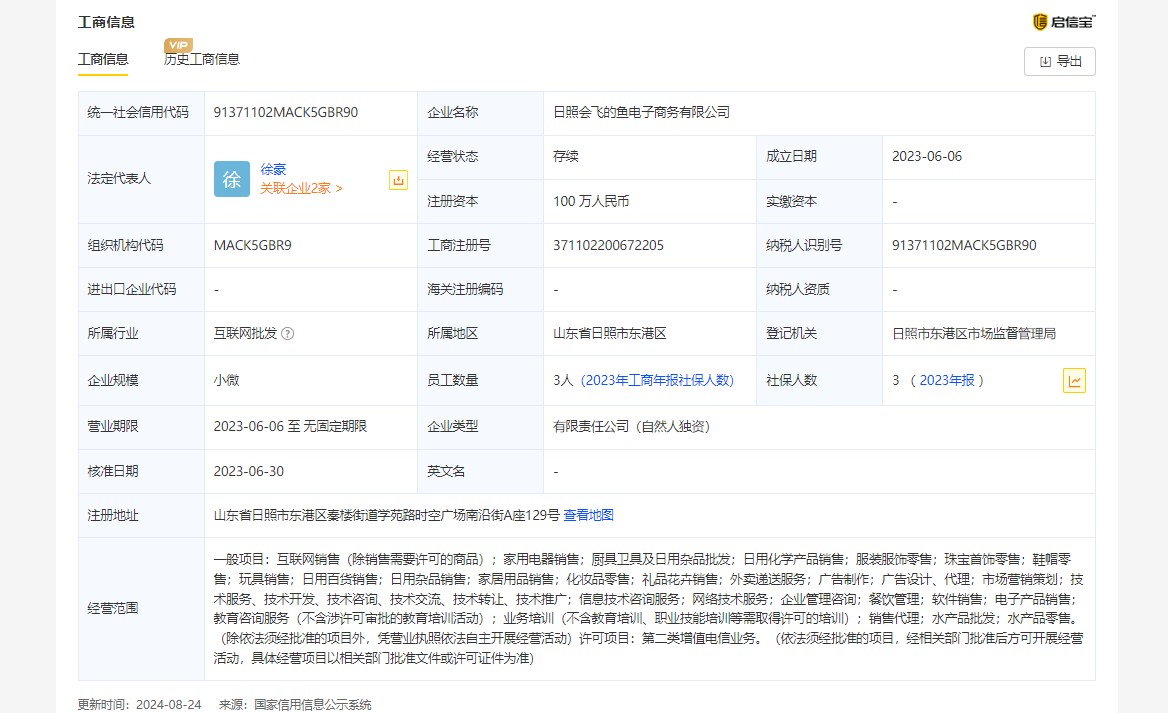
Task: Select code 91371102MACK5GBR90 in 统一社会信用代码 row
Action: click(286, 113)
